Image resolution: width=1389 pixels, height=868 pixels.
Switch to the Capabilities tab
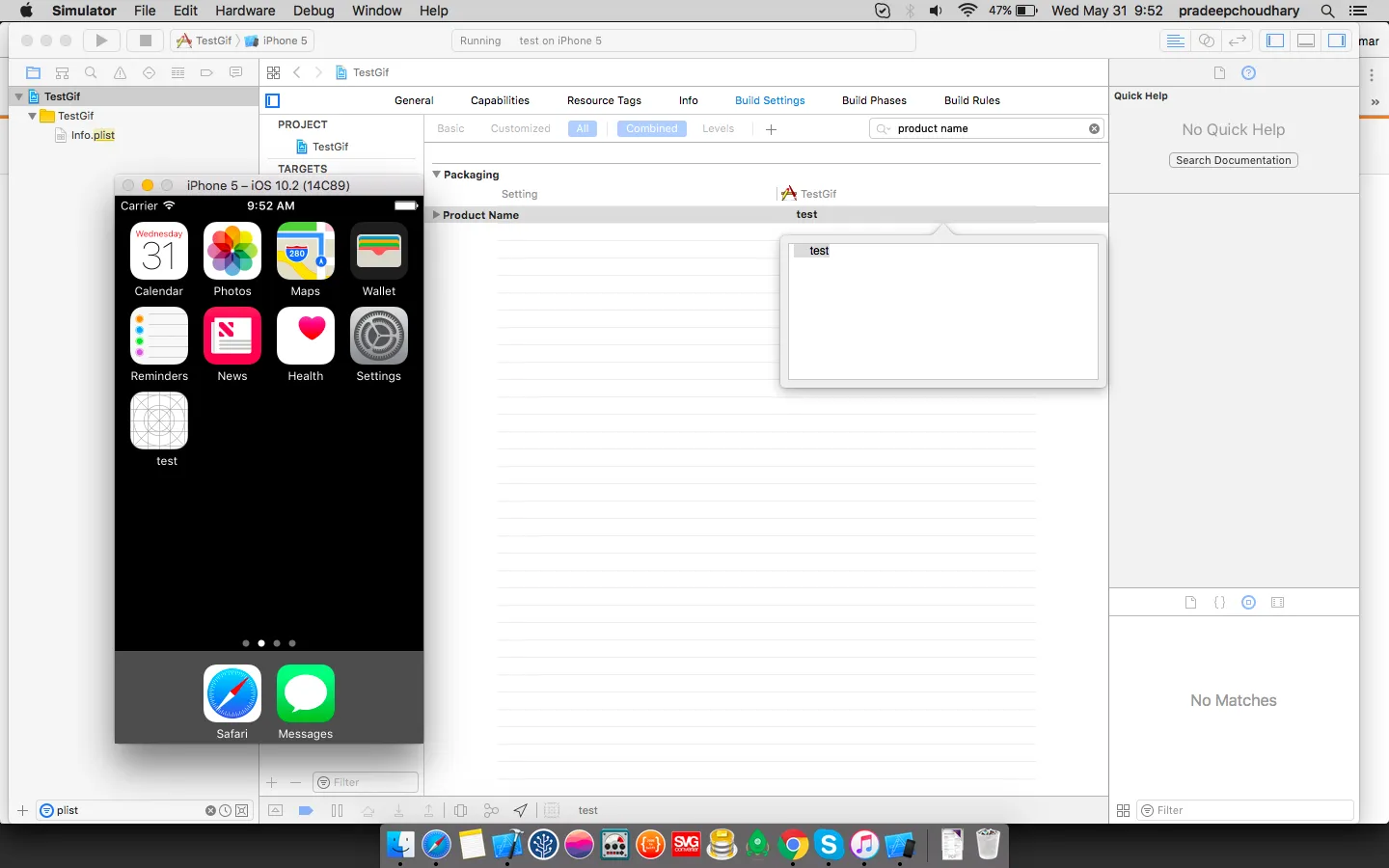click(x=500, y=100)
